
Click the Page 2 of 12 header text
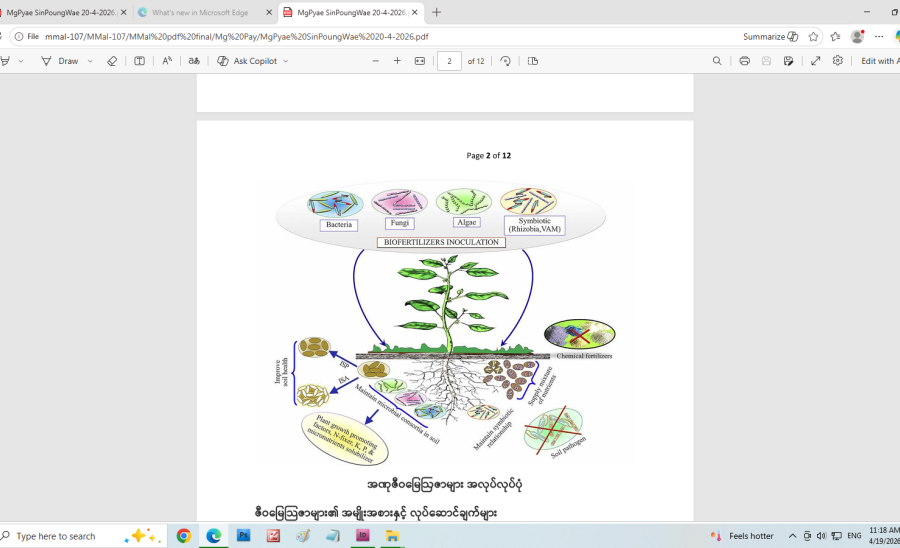488,156
